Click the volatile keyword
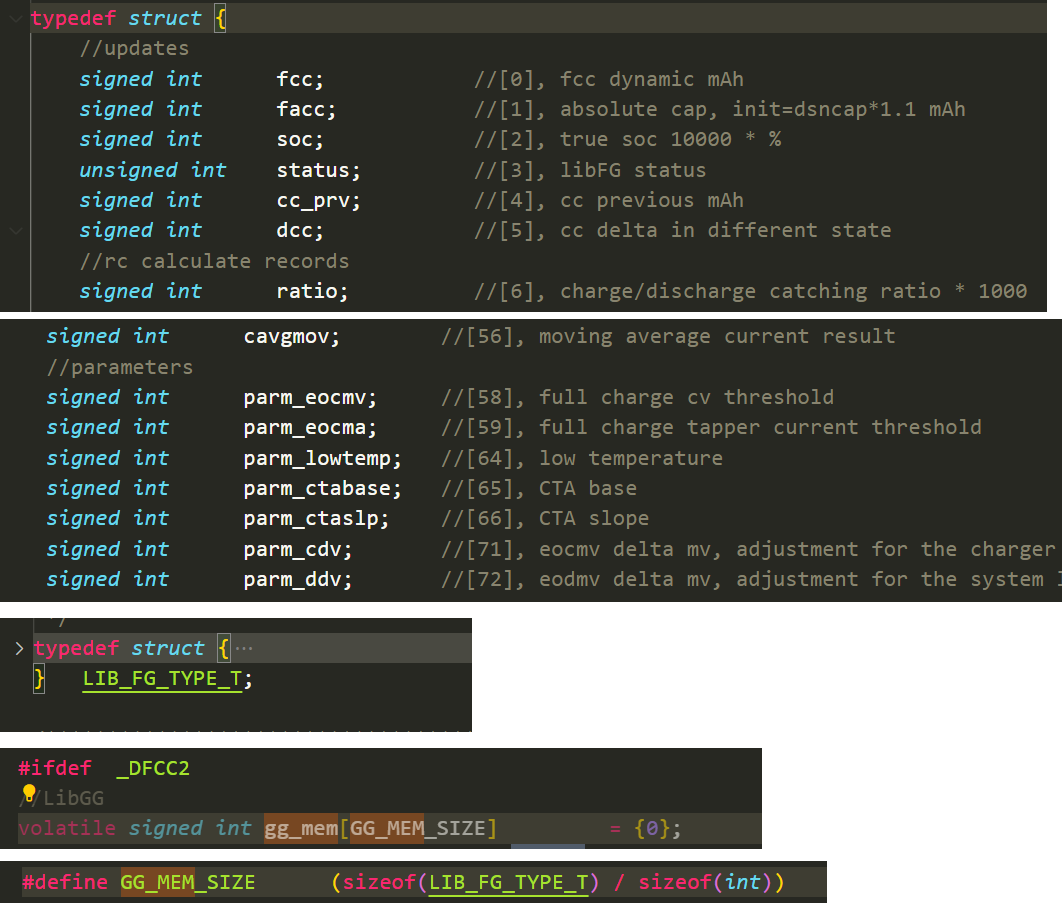Screen dimensions: 1063x921 [67, 828]
